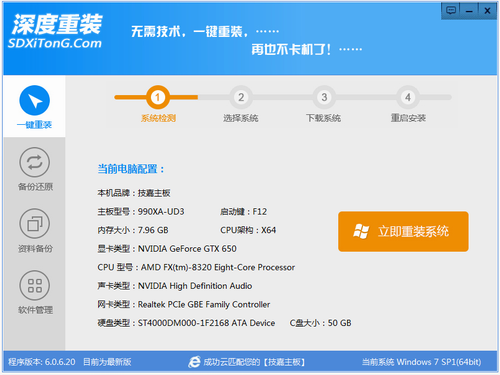Click the 成功云匹配您的【技嘉主板】 status link
The width and height of the screenshot is (500, 375).
pos(254,362)
